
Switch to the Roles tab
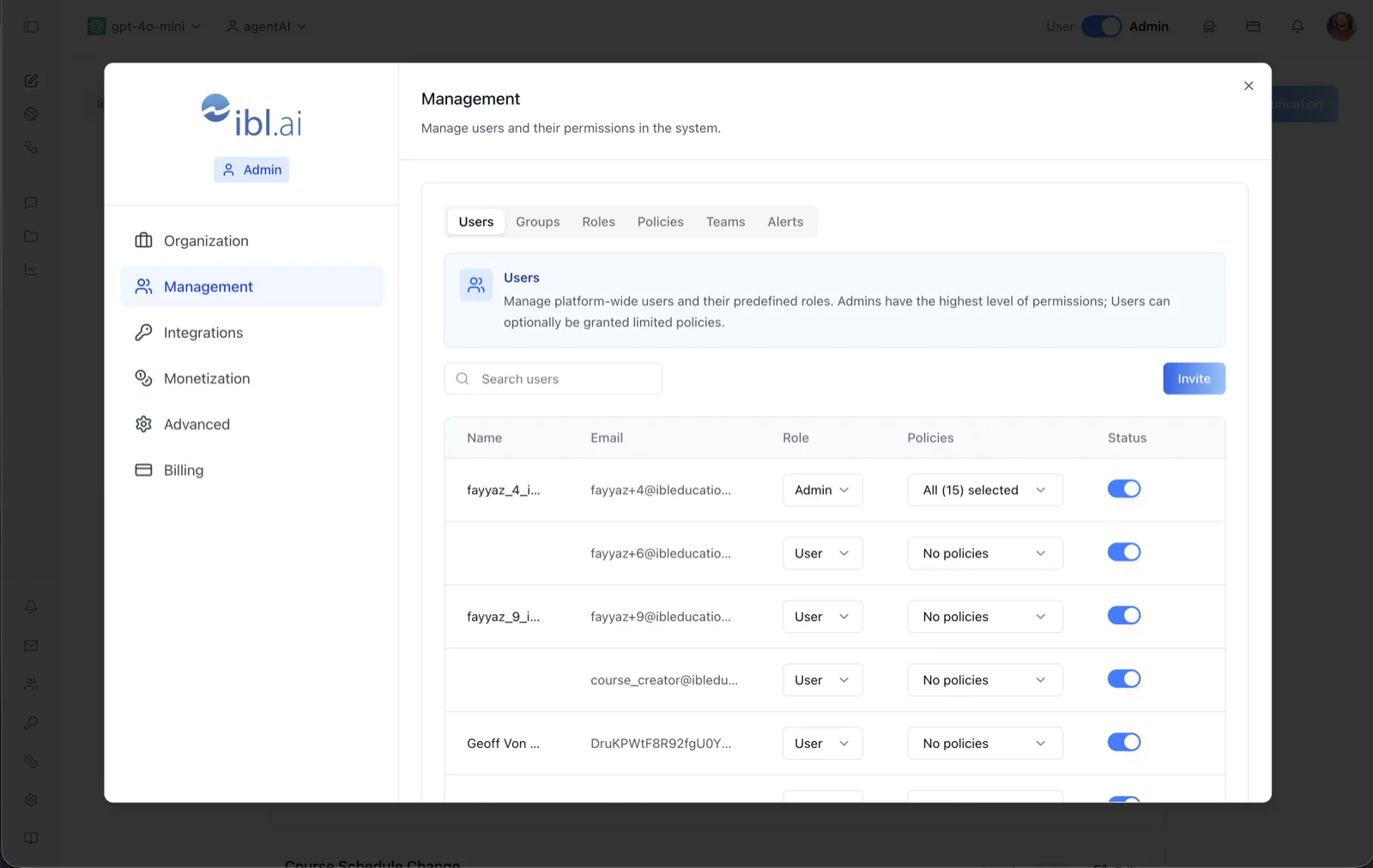tap(599, 221)
